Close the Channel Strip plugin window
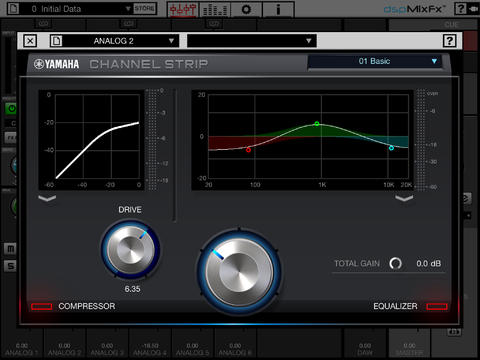480x360 pixels. (30, 41)
